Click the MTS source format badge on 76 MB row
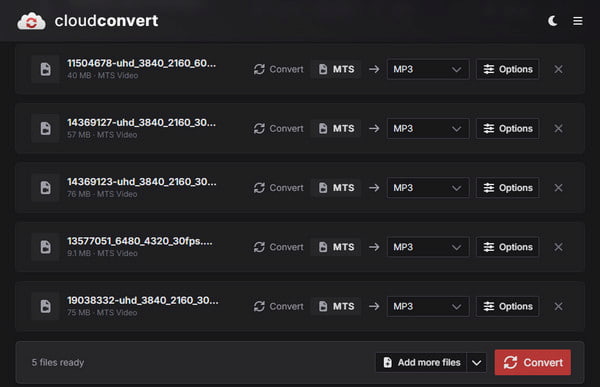Screen dimensions: 600x387 (336, 188)
